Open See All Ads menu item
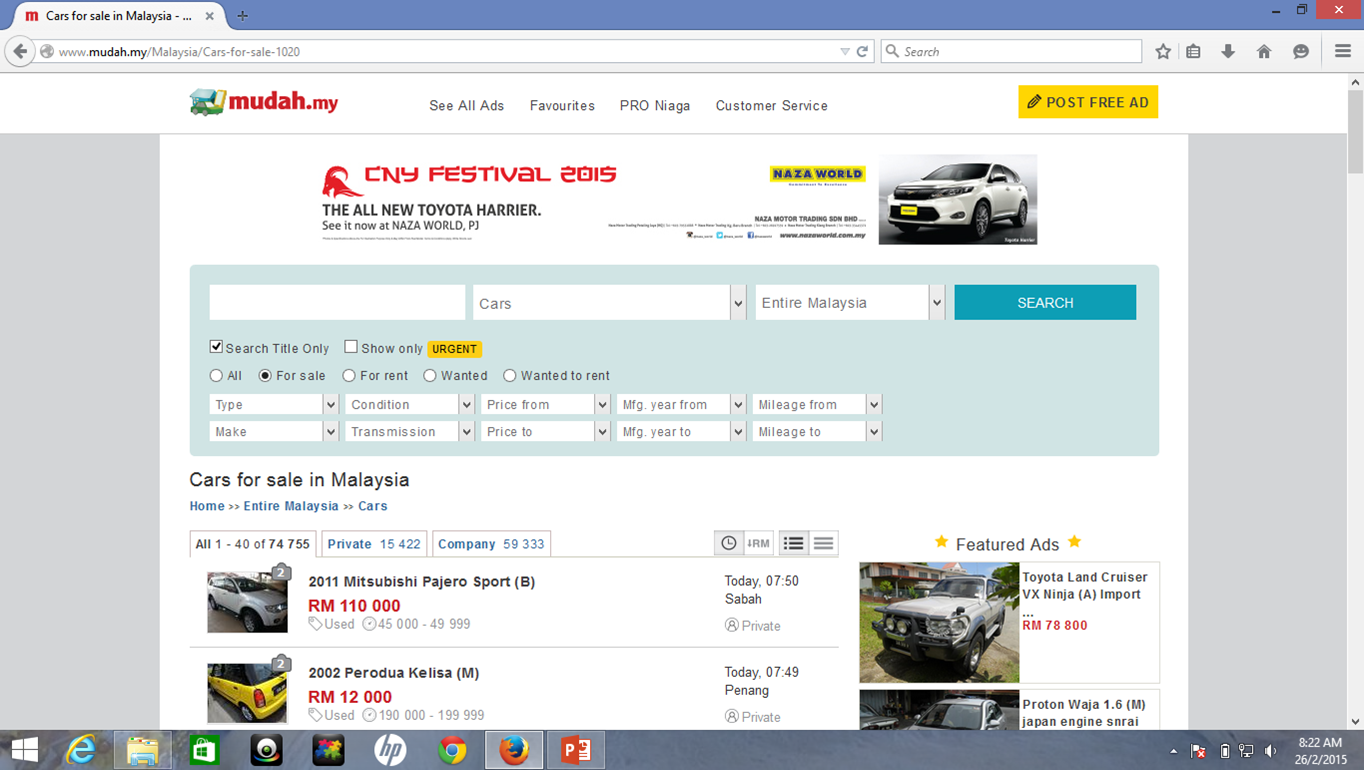Viewport: 1364px width, 770px height. coord(467,106)
